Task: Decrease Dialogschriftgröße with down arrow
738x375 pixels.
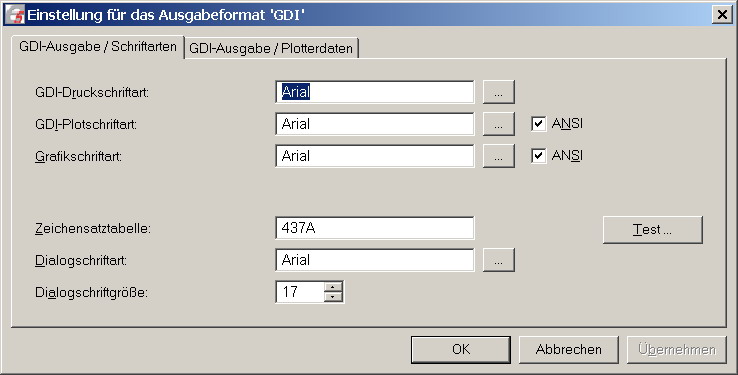Action: pyautogui.click(x=333, y=297)
